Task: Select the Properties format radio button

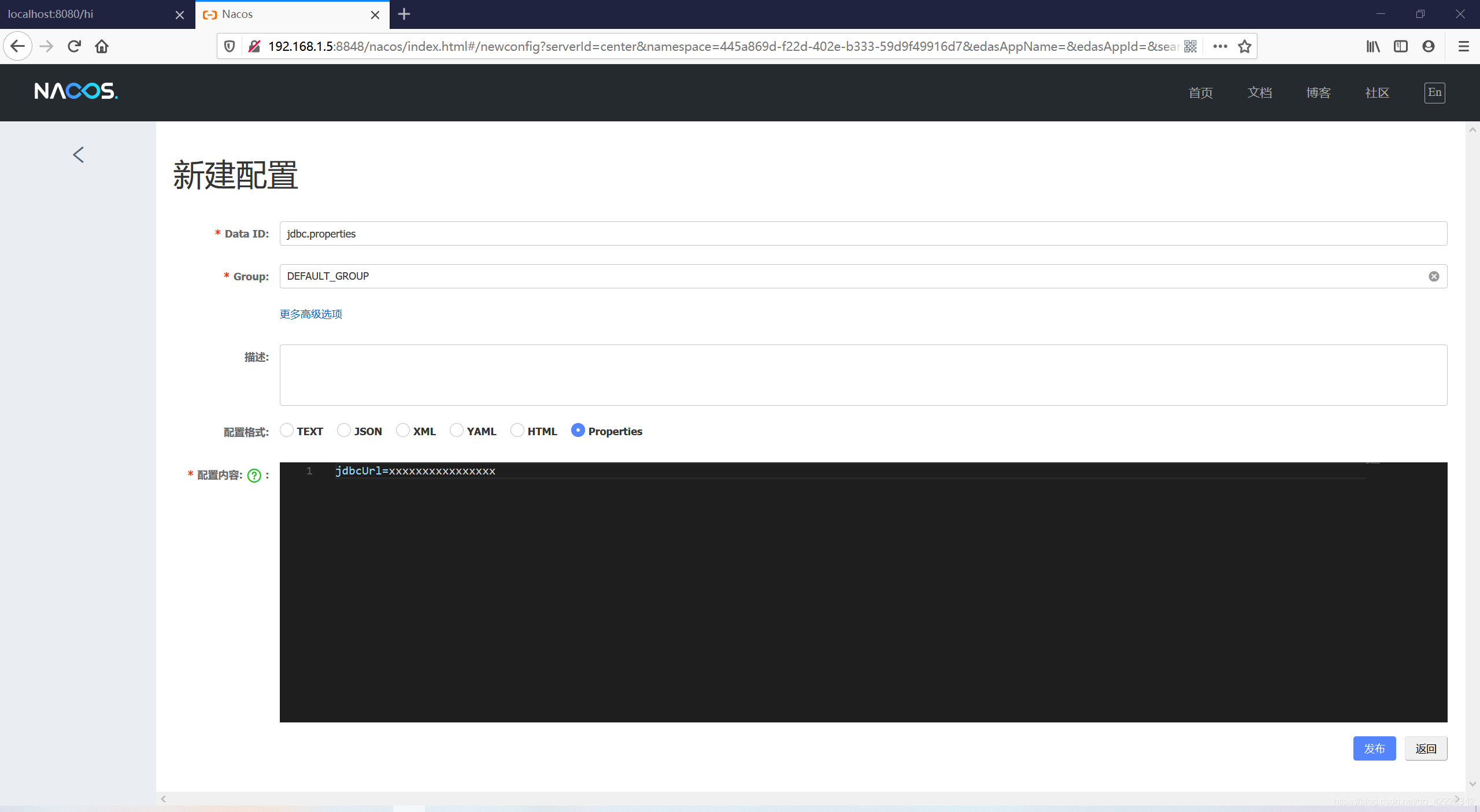Action: click(x=578, y=431)
